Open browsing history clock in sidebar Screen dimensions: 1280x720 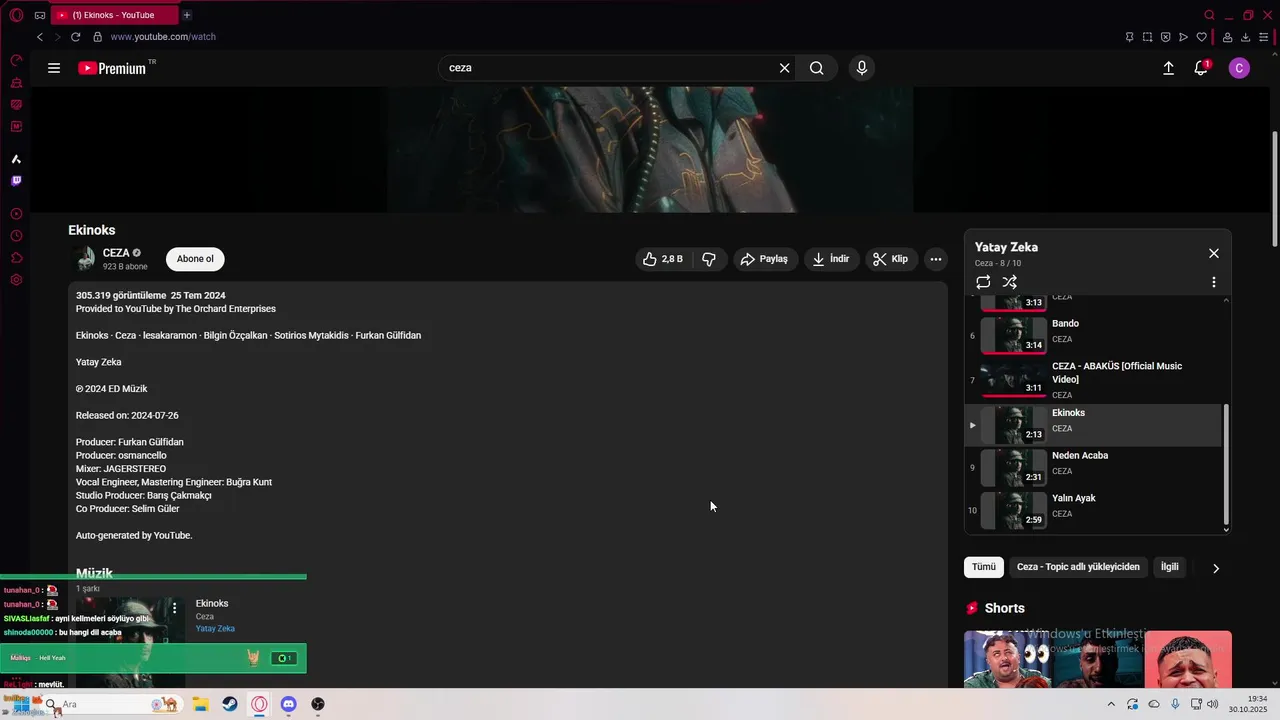click(16, 236)
